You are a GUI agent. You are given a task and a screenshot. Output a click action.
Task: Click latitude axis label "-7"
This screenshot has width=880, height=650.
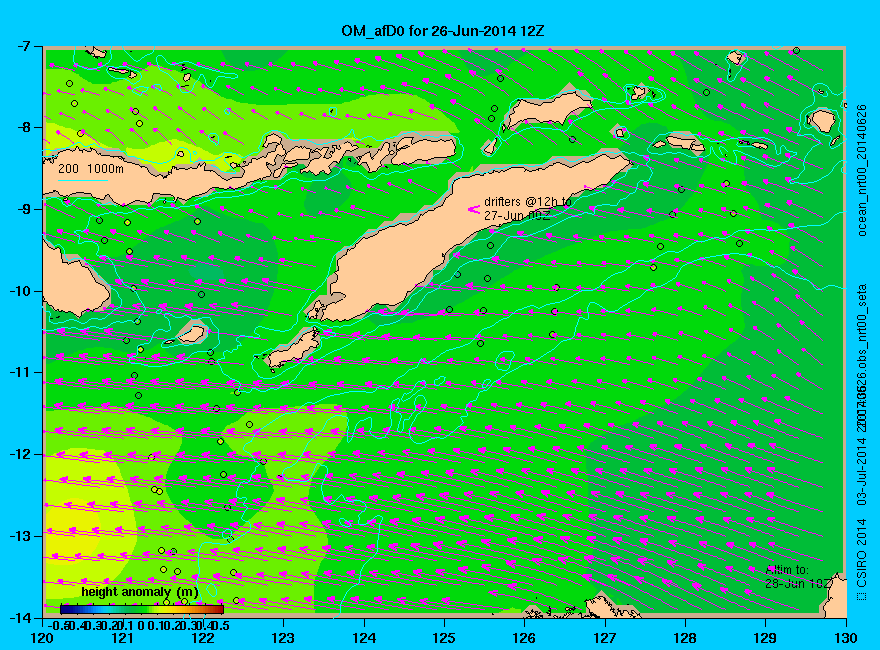tap(22, 46)
